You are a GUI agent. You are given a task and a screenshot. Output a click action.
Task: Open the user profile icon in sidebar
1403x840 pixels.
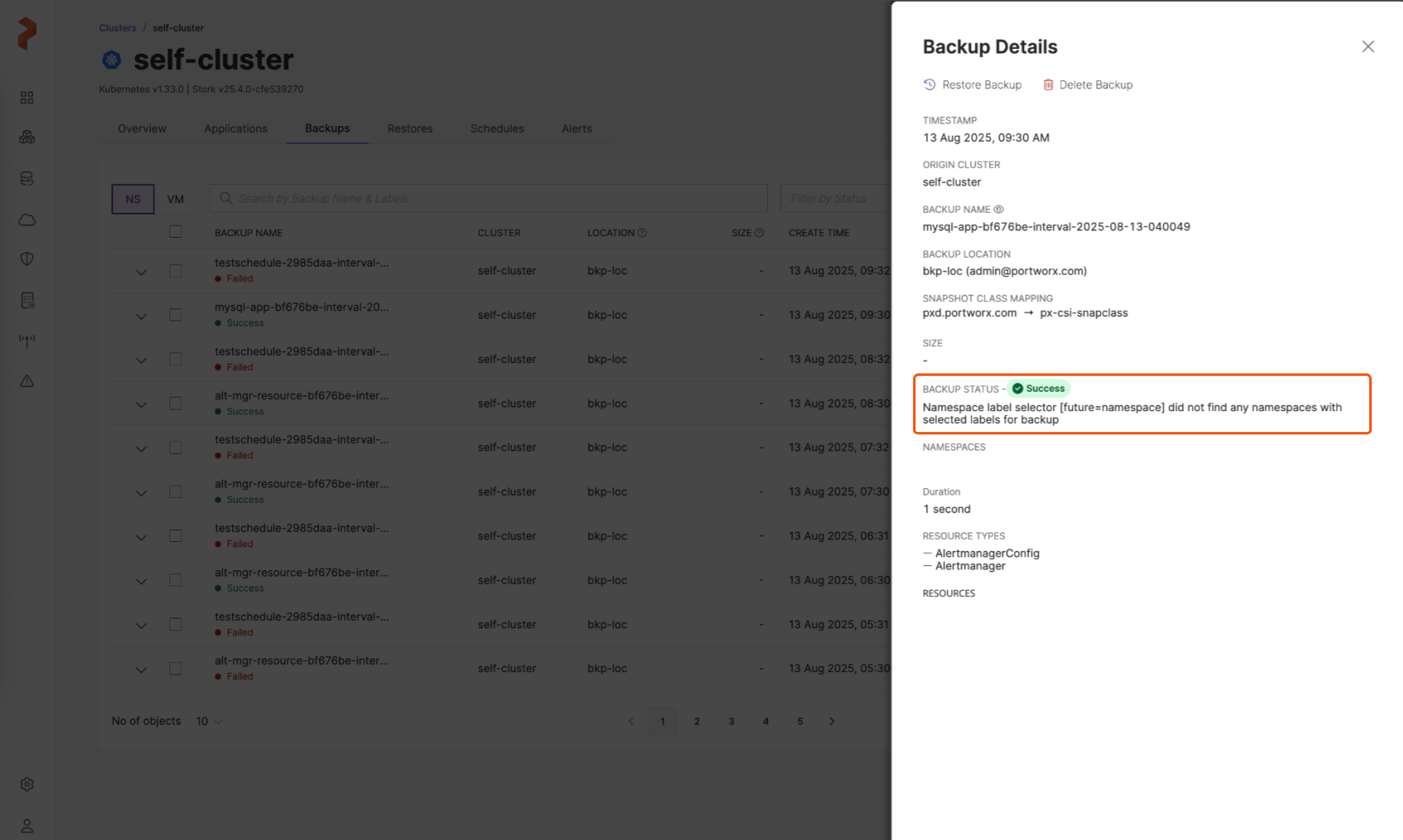click(27, 826)
